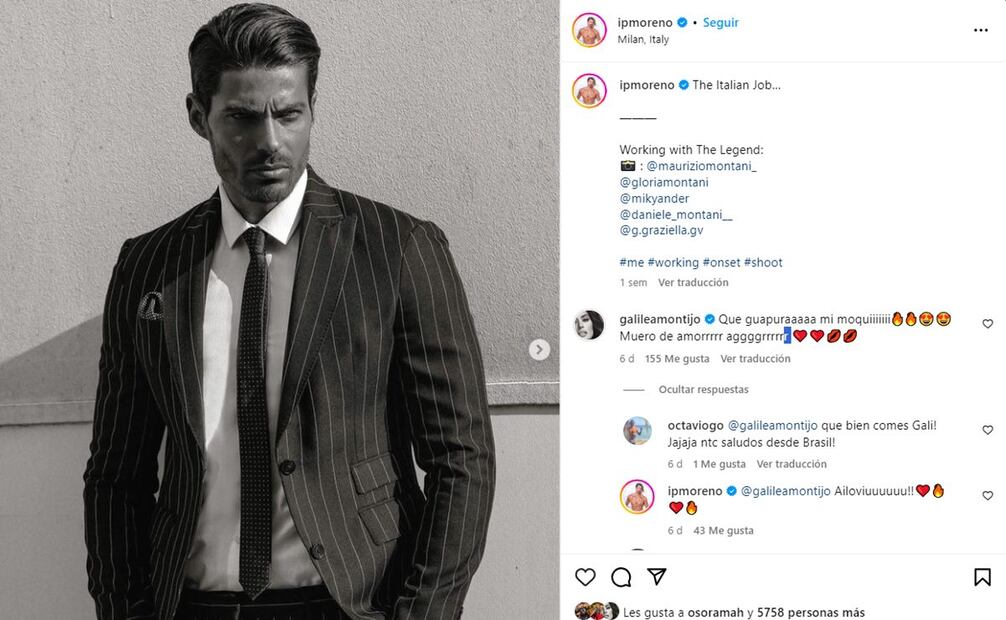Open the #working hashtag
Screen dimensions: 1006x620
674,262
